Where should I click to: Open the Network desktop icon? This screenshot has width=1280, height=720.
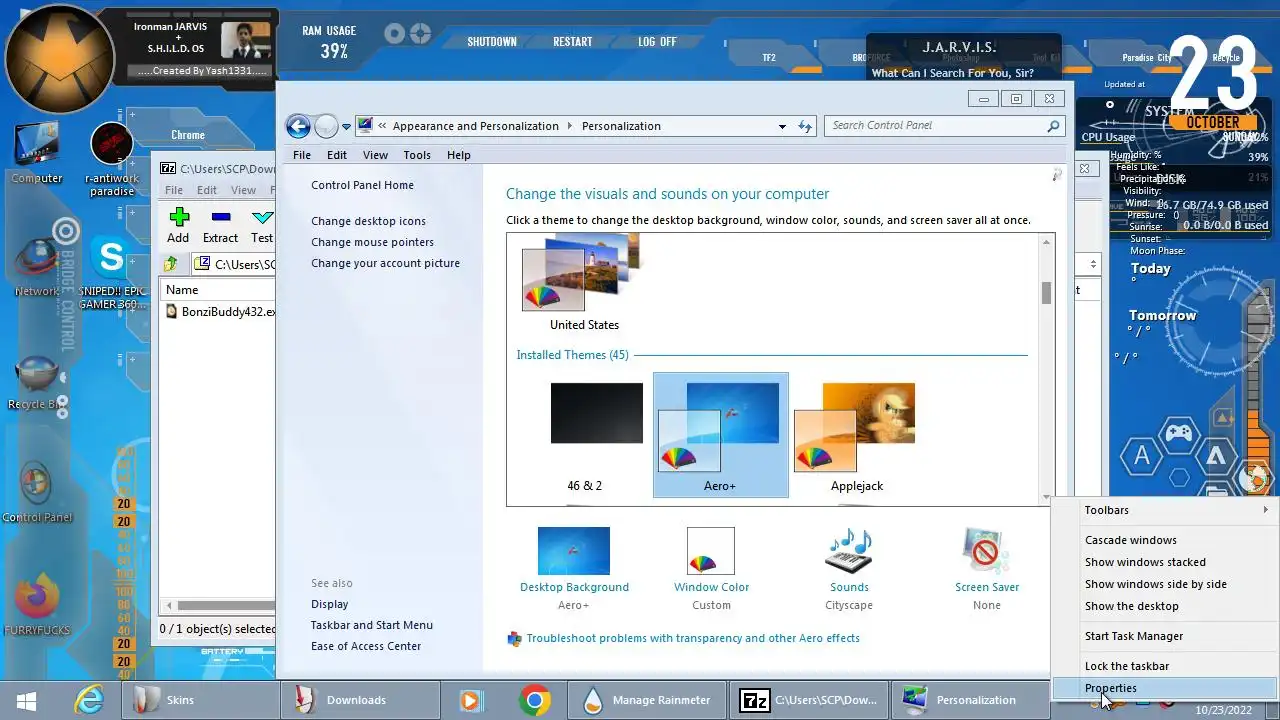tap(37, 268)
